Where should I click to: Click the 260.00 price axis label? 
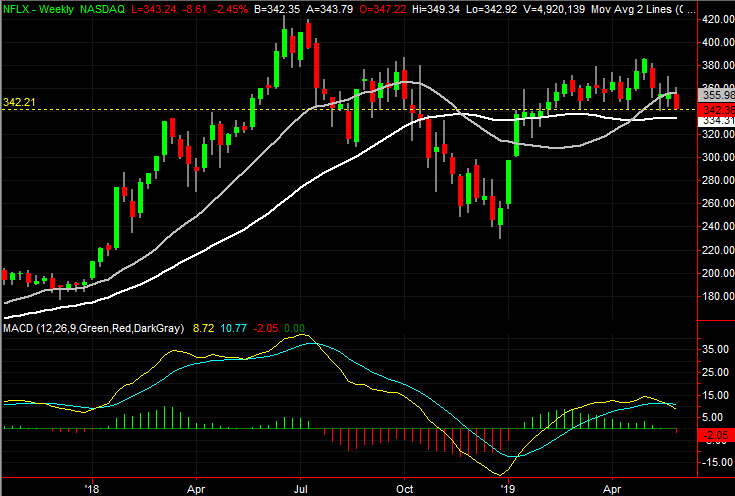pyautogui.click(x=718, y=203)
